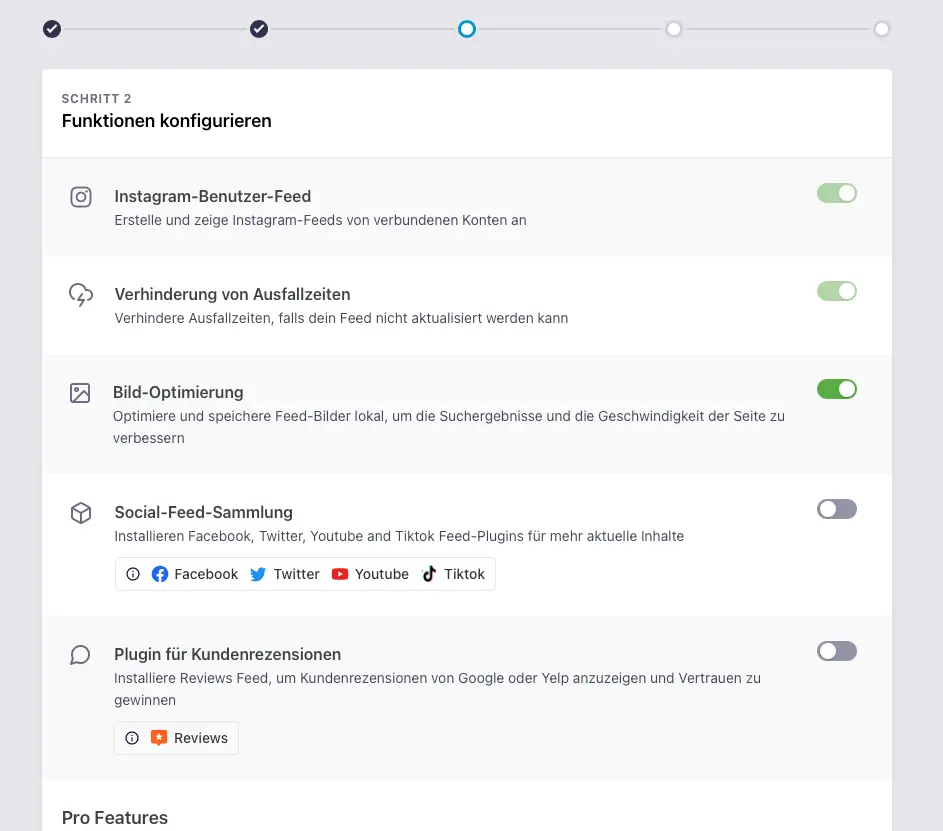Enable the Social-Feed-Sammlung toggle
943x831 pixels.
pos(837,509)
